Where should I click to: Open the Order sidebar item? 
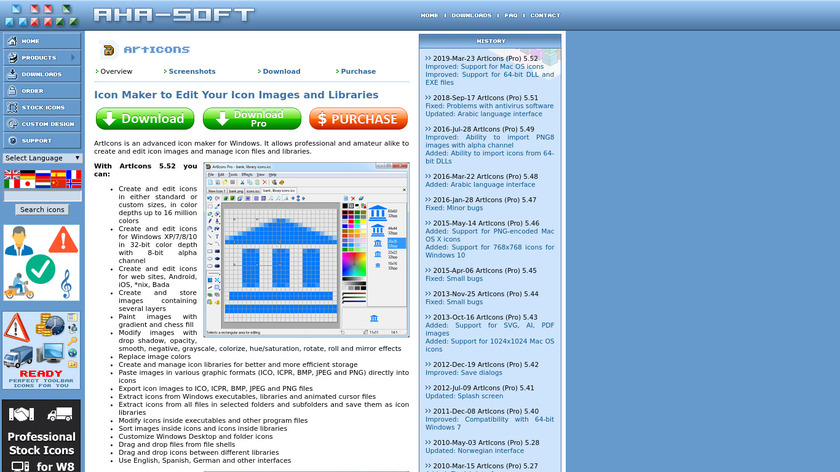pyautogui.click(x=42, y=91)
